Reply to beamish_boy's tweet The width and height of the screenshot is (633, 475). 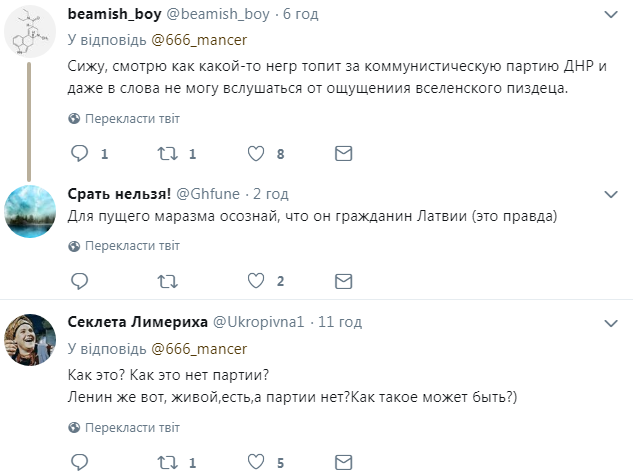click(80, 154)
